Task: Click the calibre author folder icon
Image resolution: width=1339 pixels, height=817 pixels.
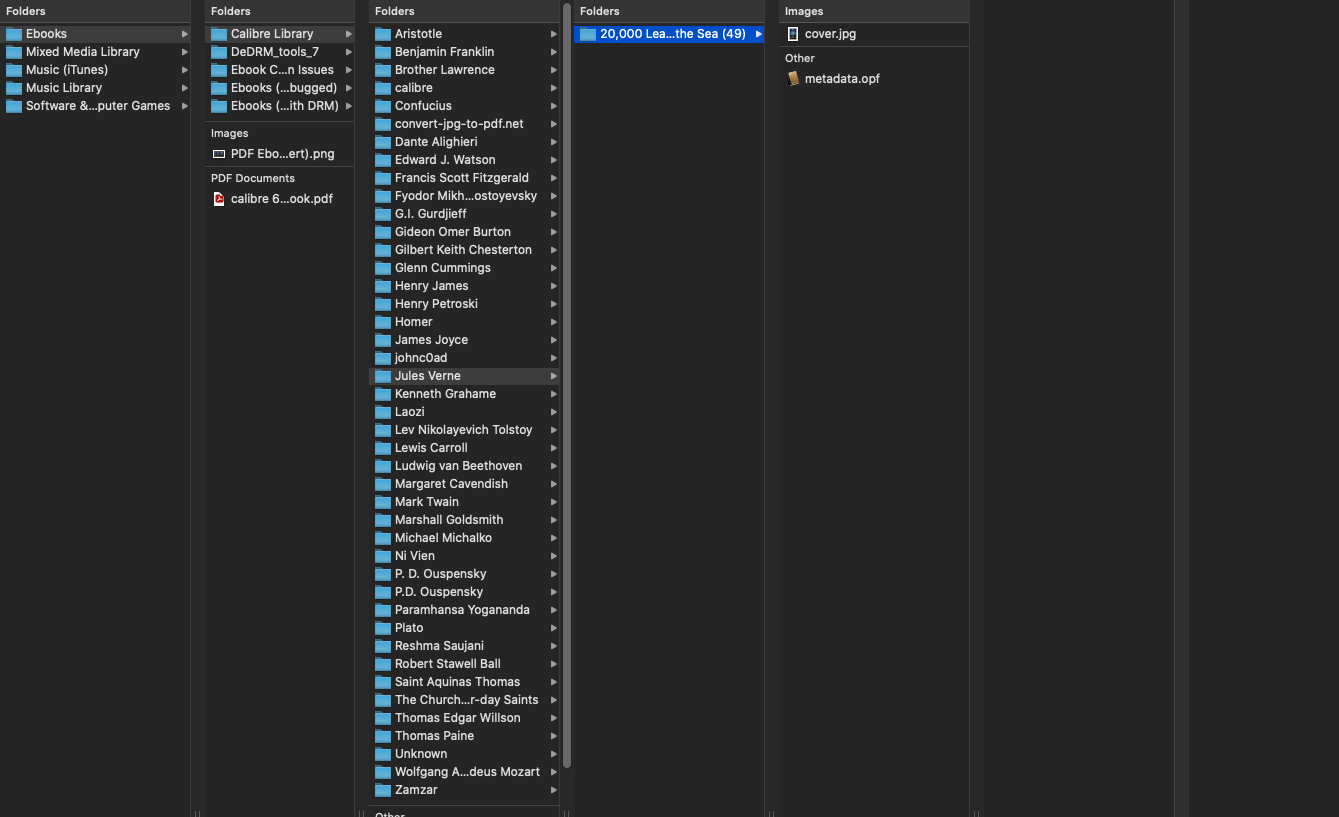Action: pos(383,88)
